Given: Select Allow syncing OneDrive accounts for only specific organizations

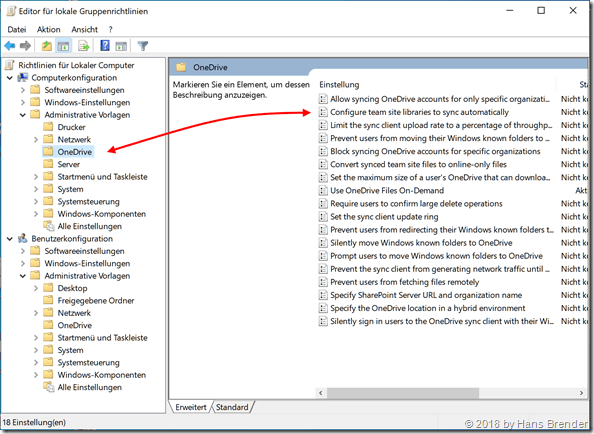Looking at the screenshot, I should point(439,99).
